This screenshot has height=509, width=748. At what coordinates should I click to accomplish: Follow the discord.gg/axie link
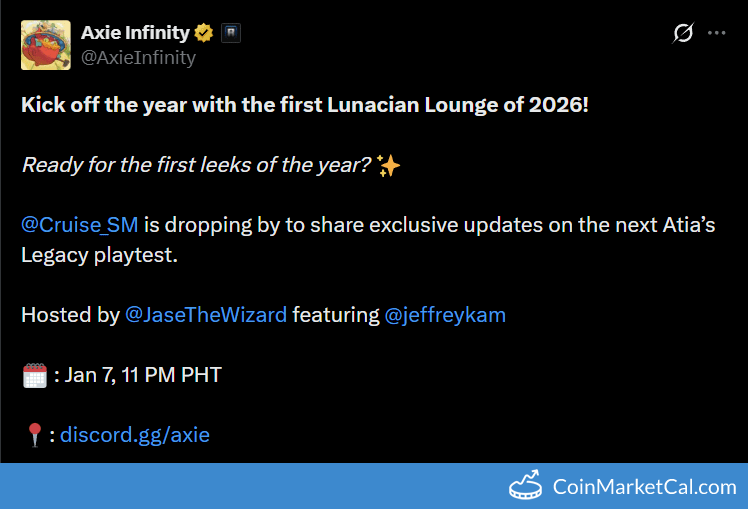click(135, 434)
